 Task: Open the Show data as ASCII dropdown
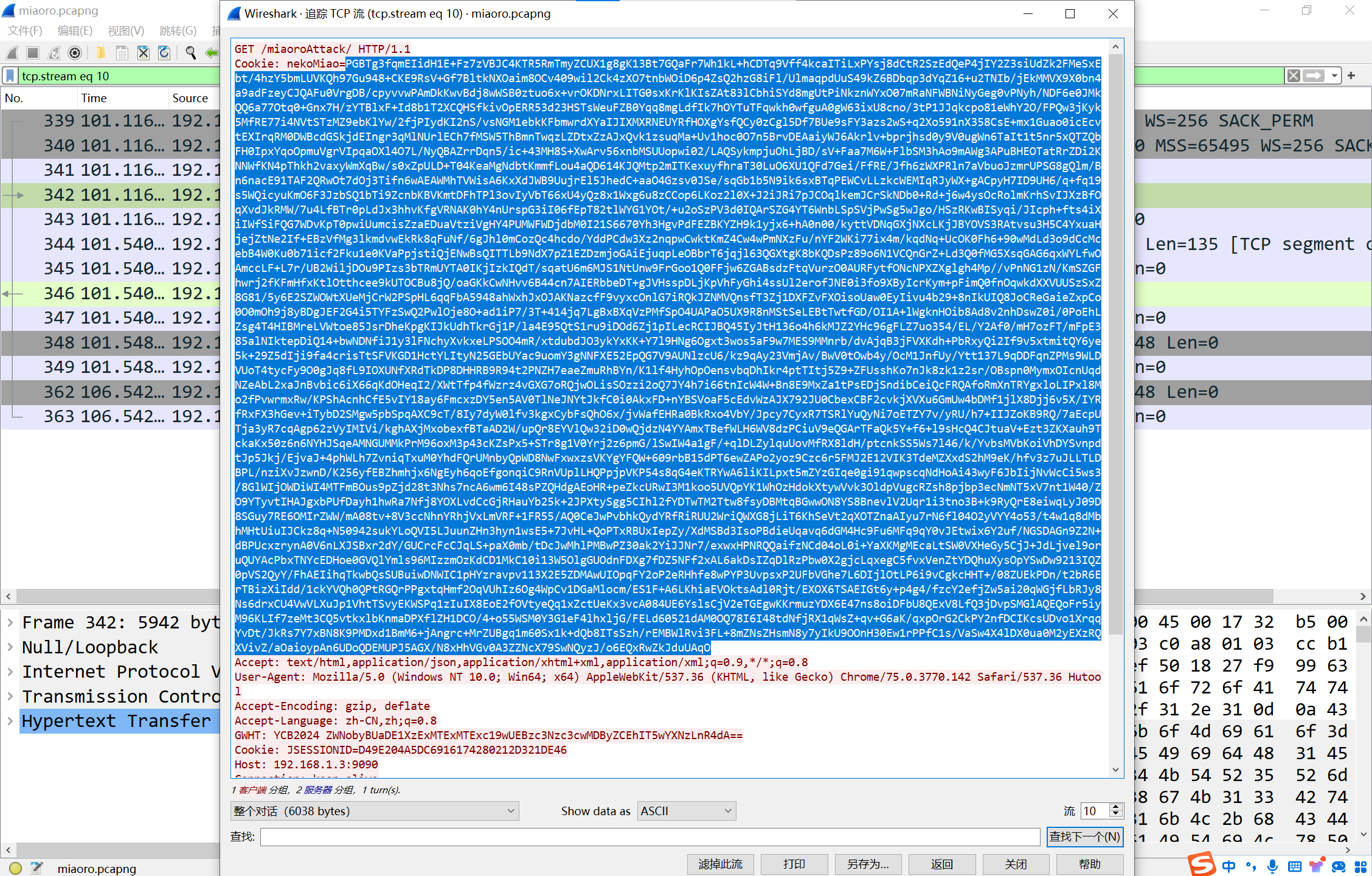[687, 811]
